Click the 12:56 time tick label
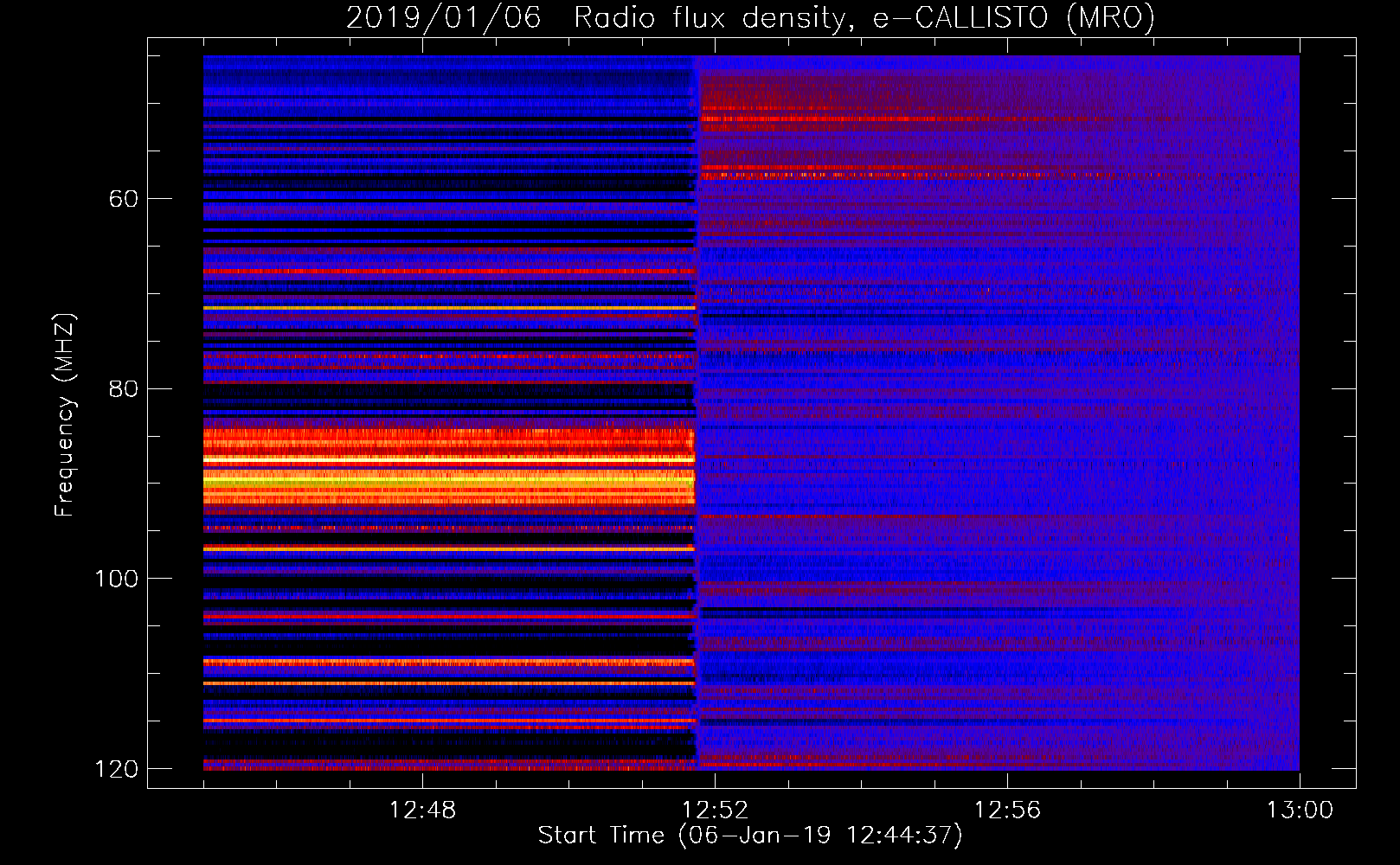The image size is (1400, 865). tap(1007, 811)
